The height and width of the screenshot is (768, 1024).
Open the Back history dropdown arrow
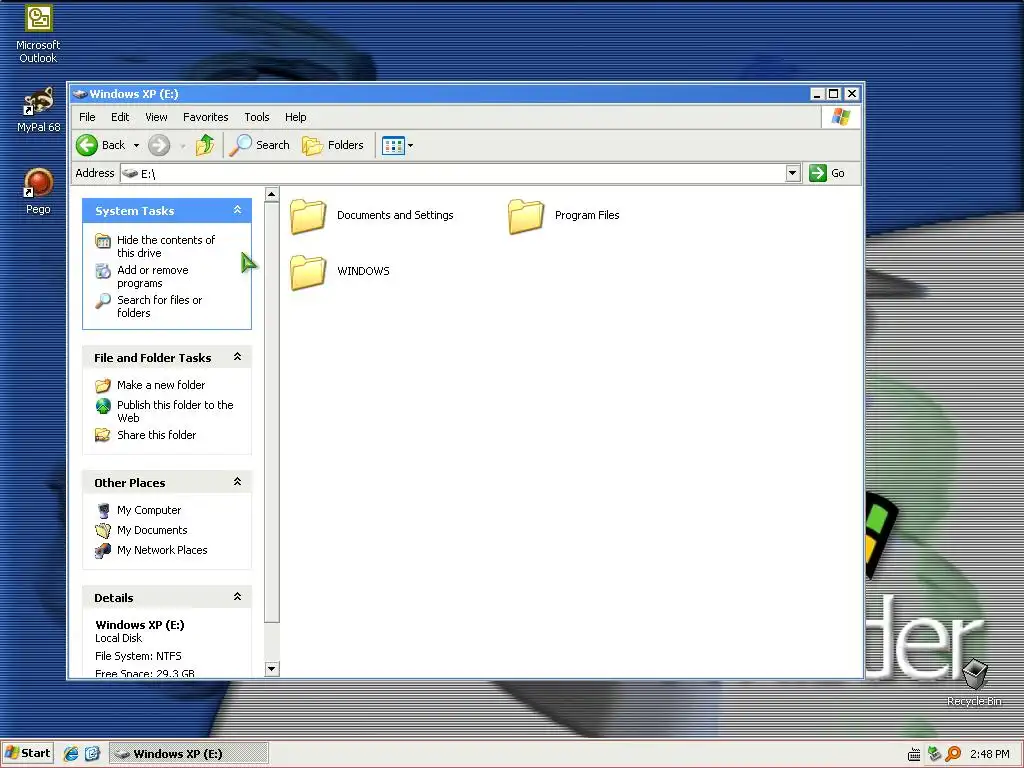(136, 146)
